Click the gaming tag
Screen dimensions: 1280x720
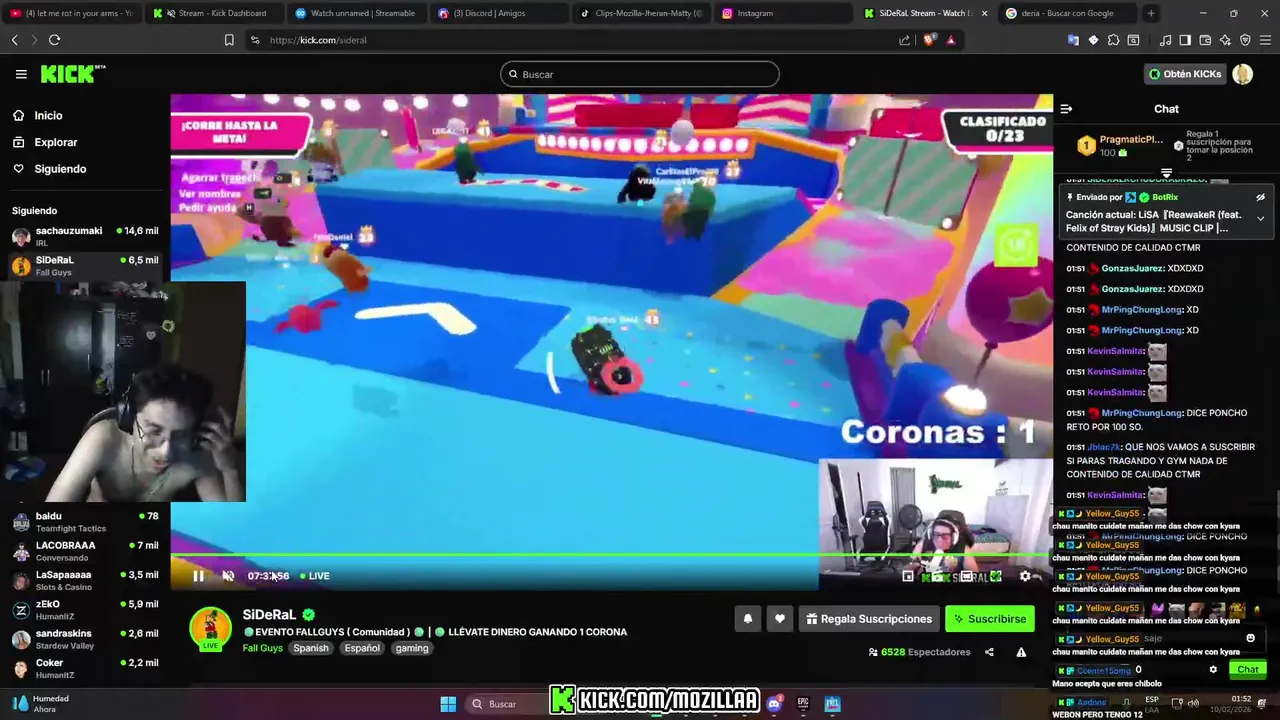tap(412, 648)
